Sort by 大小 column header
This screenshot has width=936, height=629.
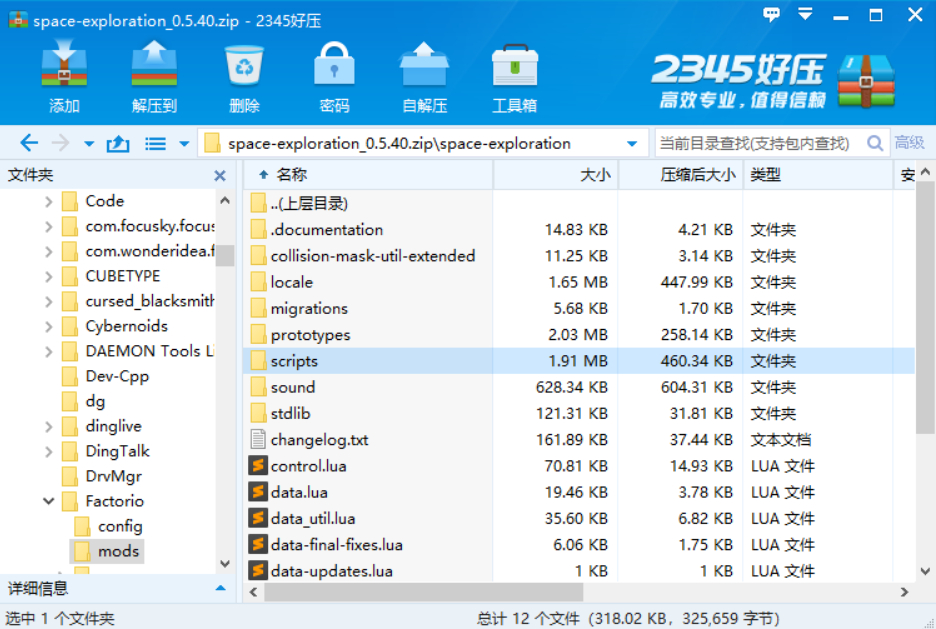[556, 175]
